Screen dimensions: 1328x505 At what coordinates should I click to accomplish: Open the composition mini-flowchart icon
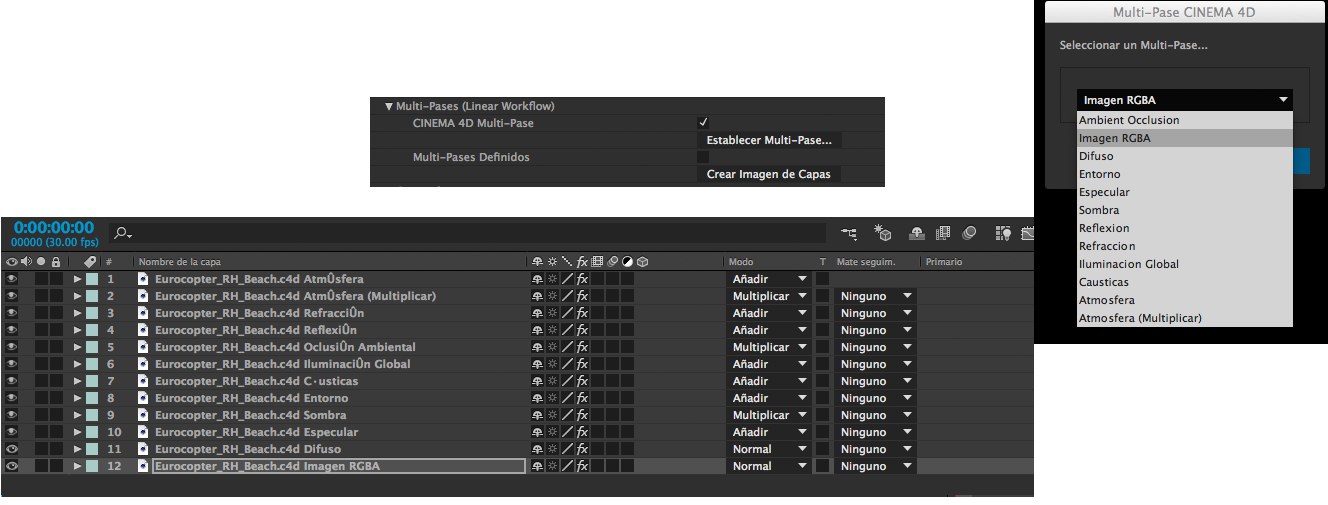point(849,233)
